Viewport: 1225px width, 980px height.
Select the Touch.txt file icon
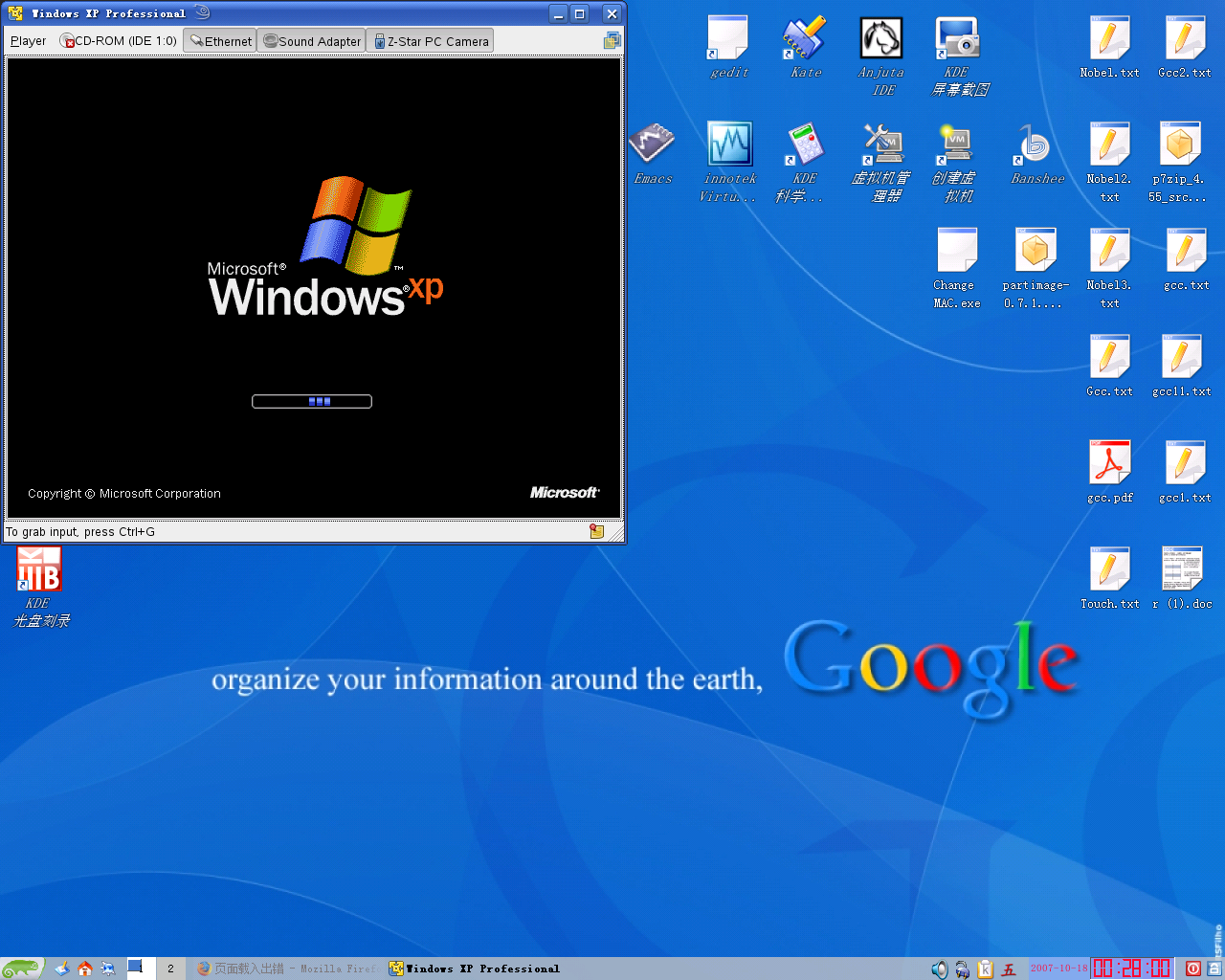coord(1109,579)
